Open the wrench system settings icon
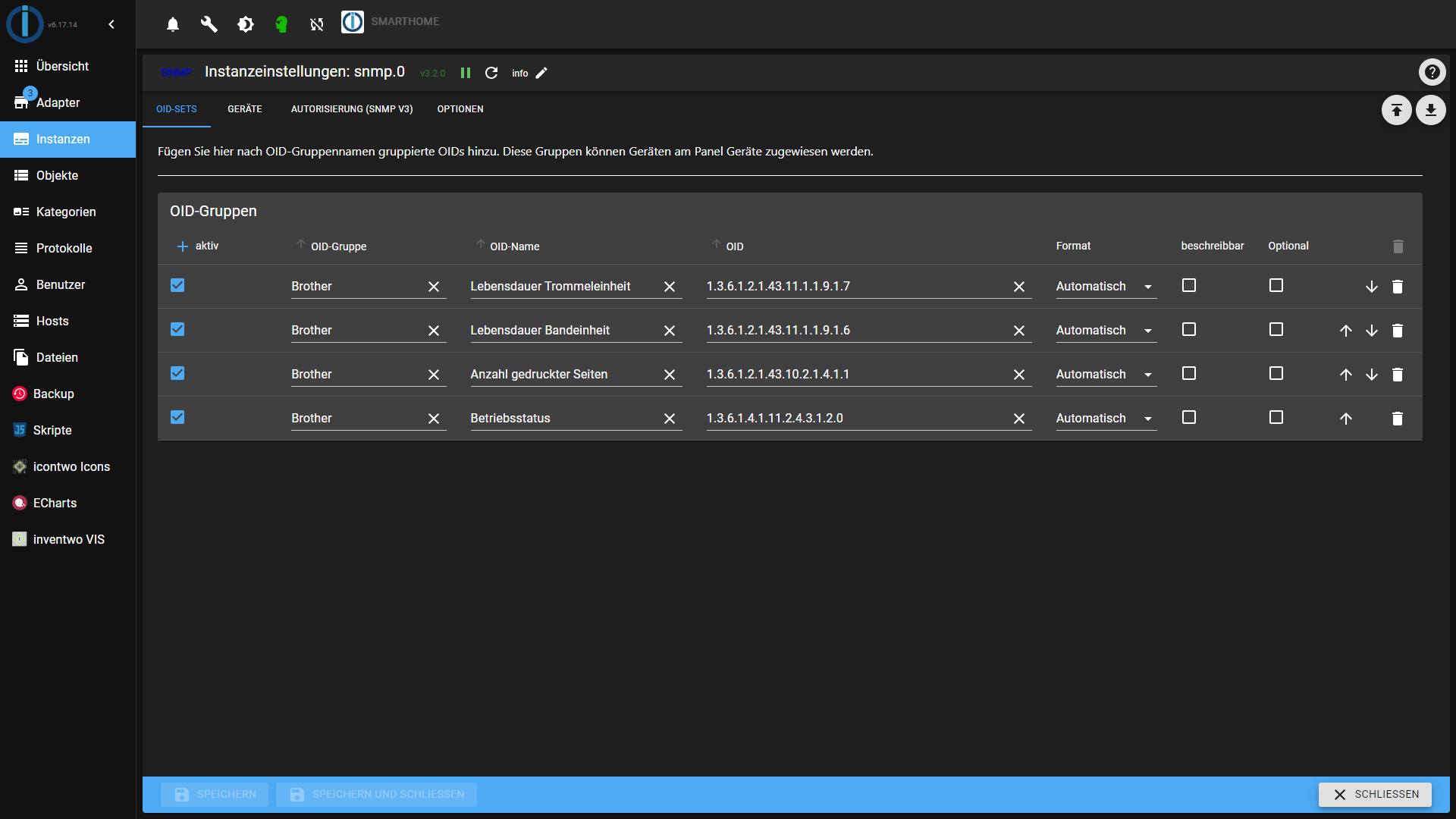The width and height of the screenshot is (1456, 819). [x=209, y=24]
